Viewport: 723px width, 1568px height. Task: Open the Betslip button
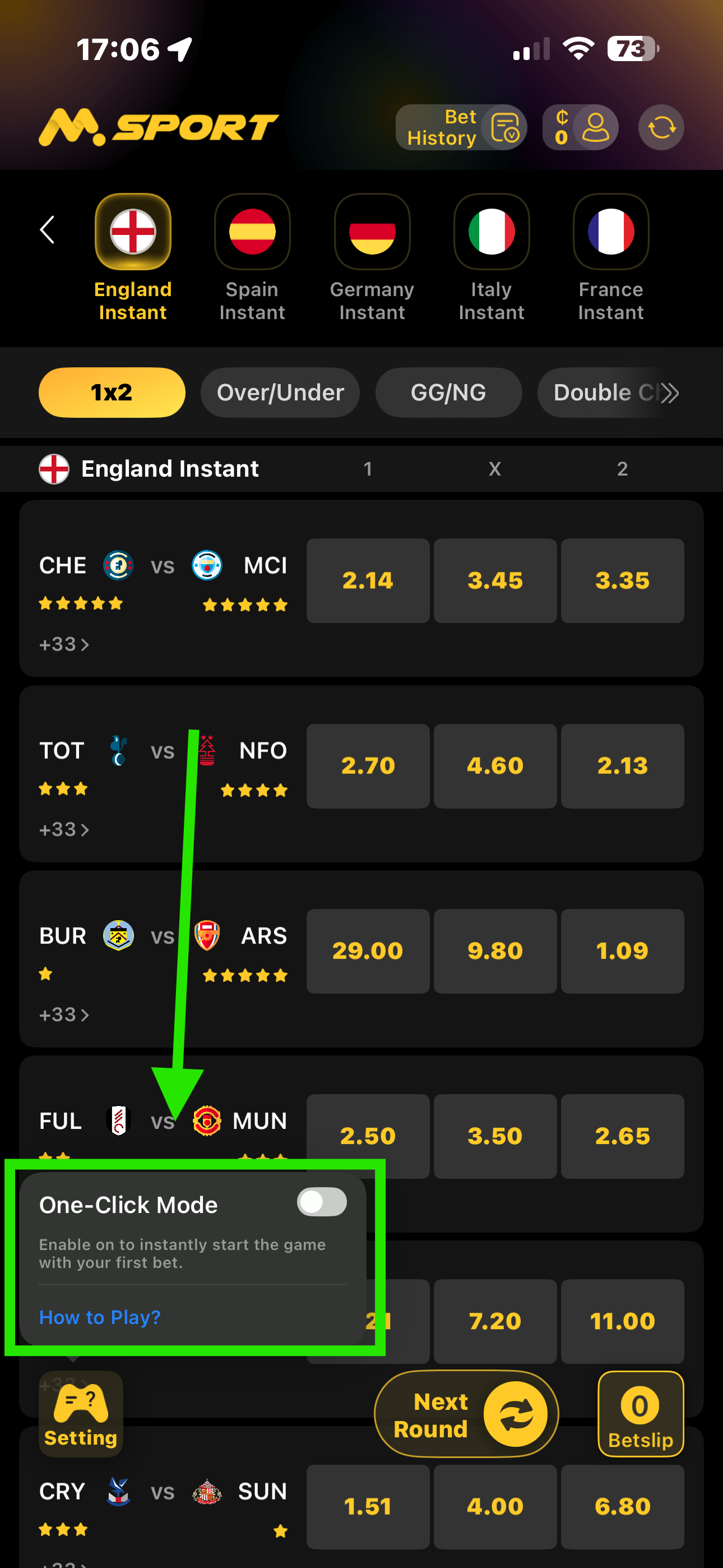click(640, 1413)
